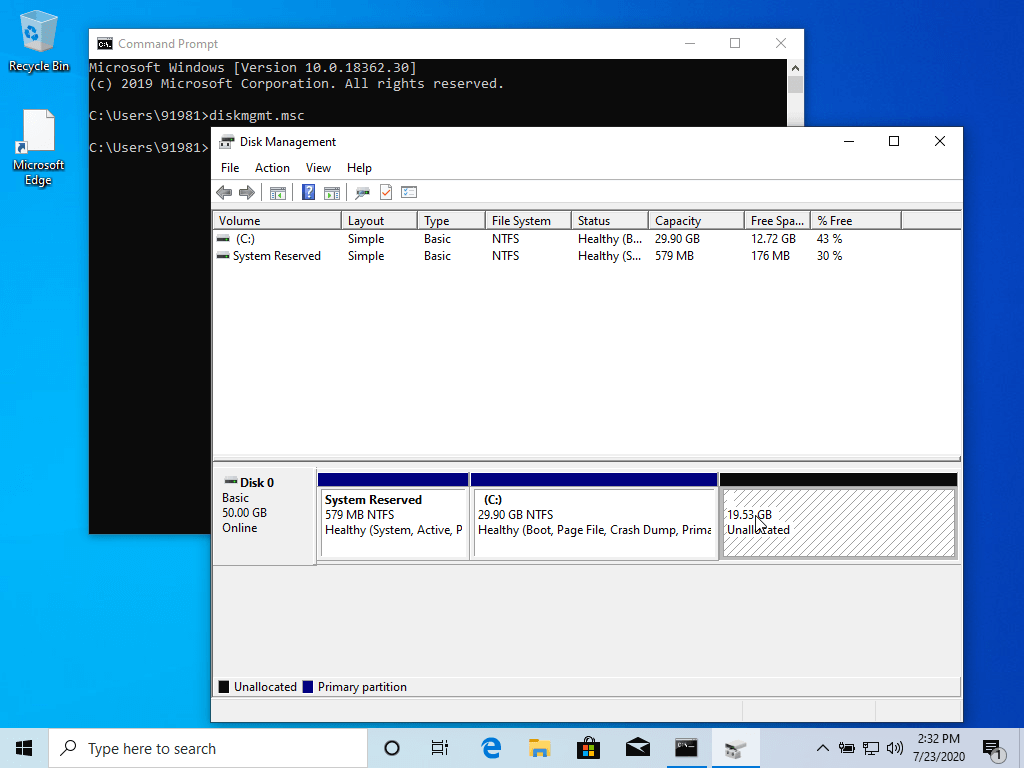Open the checklist Settings toolbar icon
Screen dimensions: 1024x768
pos(409,192)
